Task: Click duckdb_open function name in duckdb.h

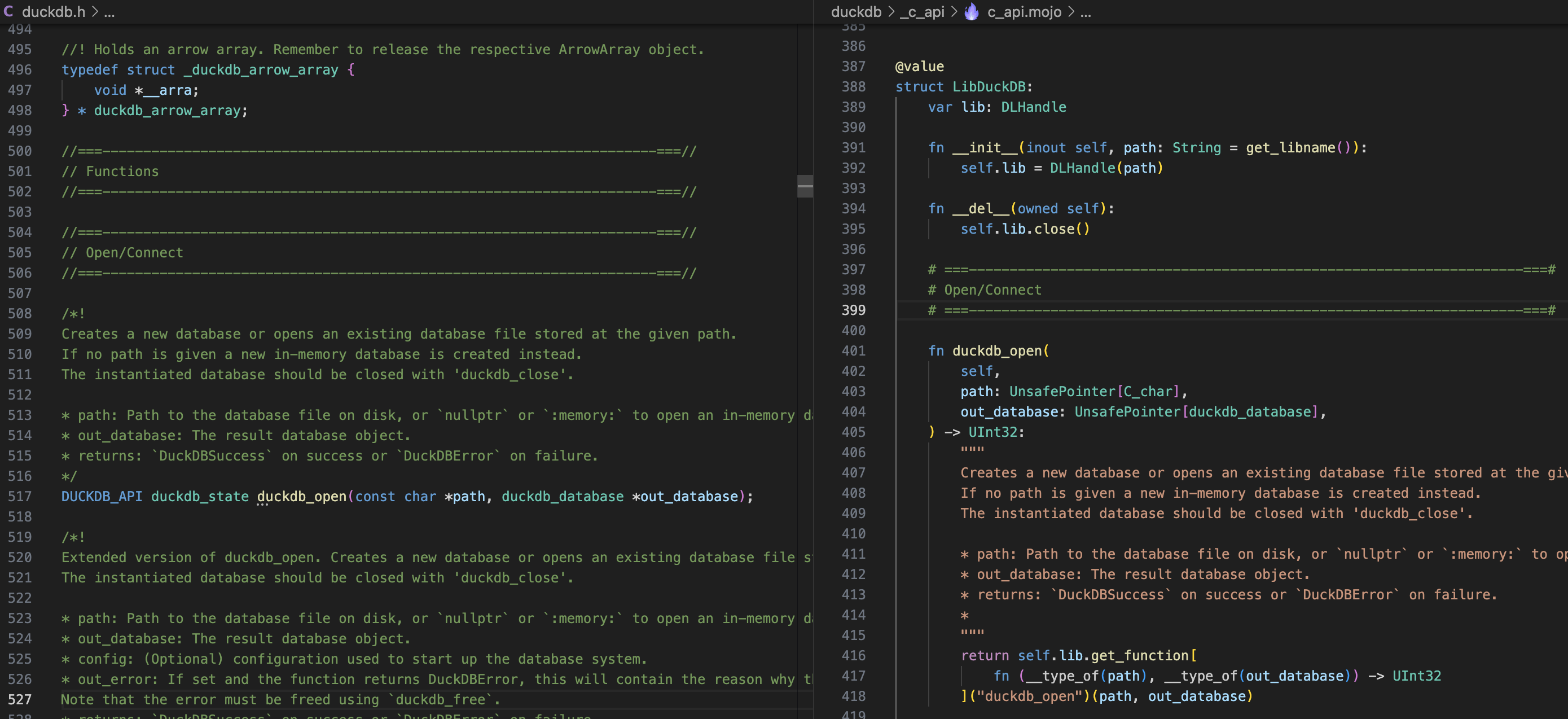Action: coord(301,497)
